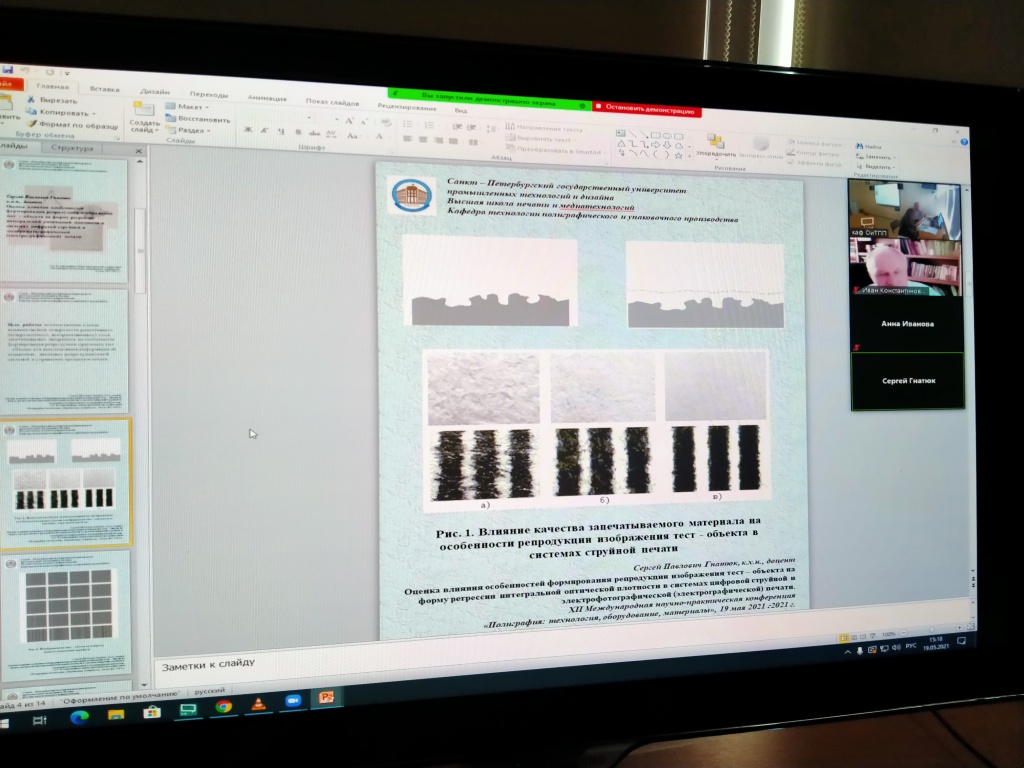Click the Create Slide (Создать слайд) icon
The image size is (1024, 768).
(143, 111)
